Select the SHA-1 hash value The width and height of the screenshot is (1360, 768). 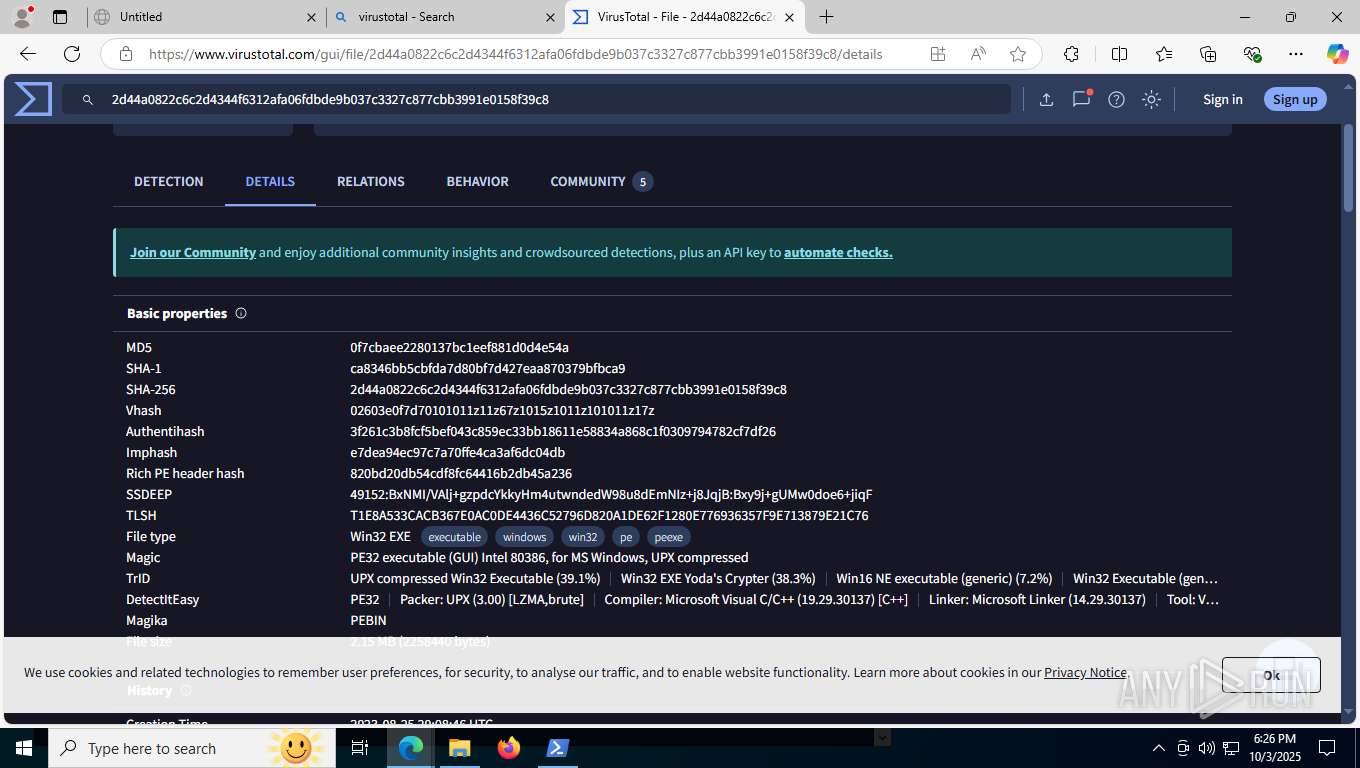pyautogui.click(x=488, y=369)
